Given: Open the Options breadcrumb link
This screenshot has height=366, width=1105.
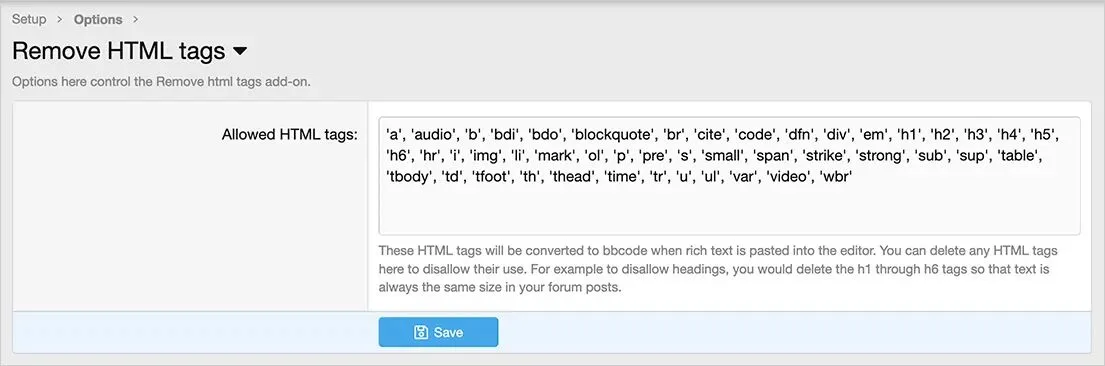Looking at the screenshot, I should coord(98,20).
